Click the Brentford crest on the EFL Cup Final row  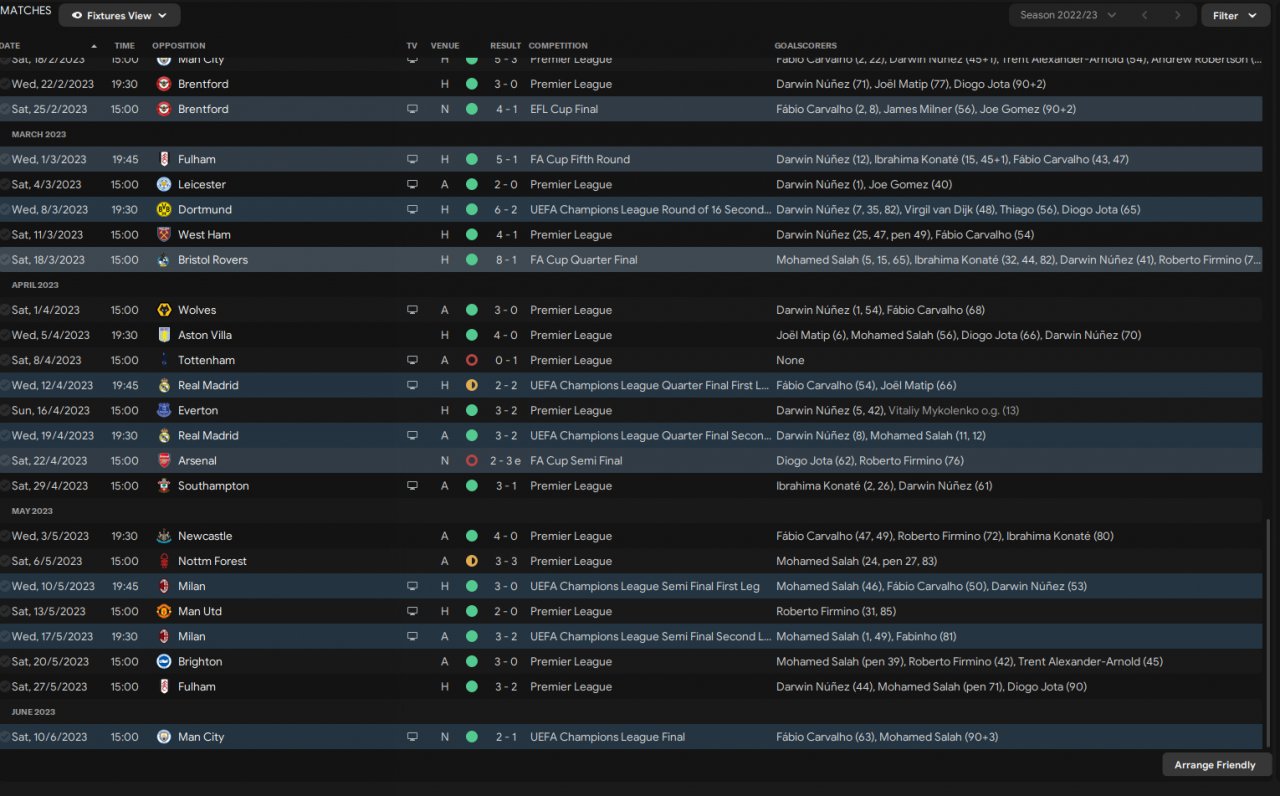tap(164, 109)
